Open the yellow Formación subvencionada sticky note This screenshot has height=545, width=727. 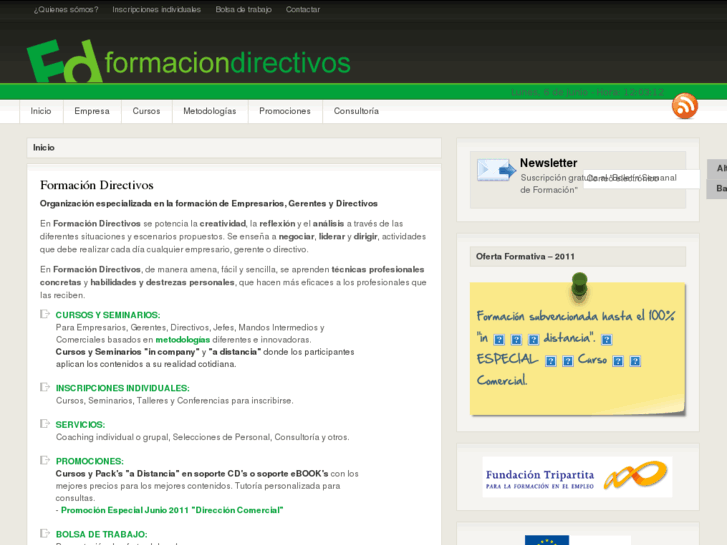[x=578, y=349]
